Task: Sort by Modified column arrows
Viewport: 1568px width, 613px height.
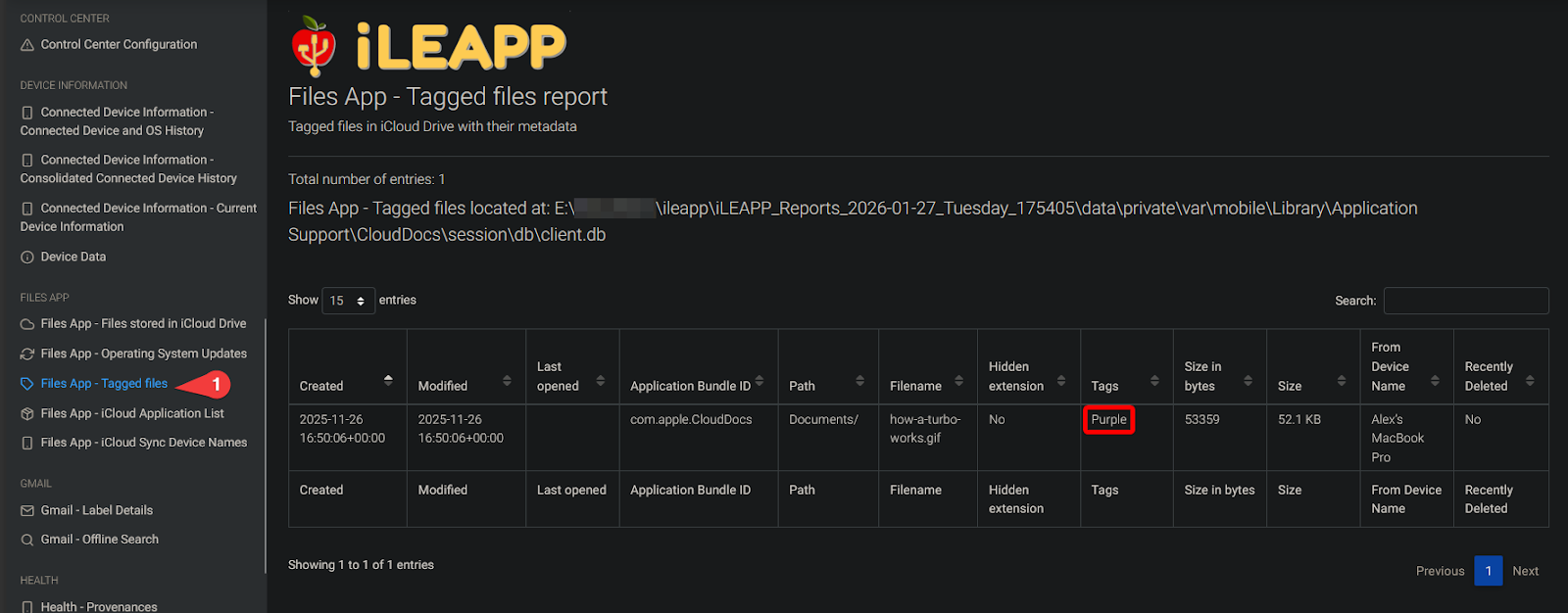Action: tap(507, 380)
